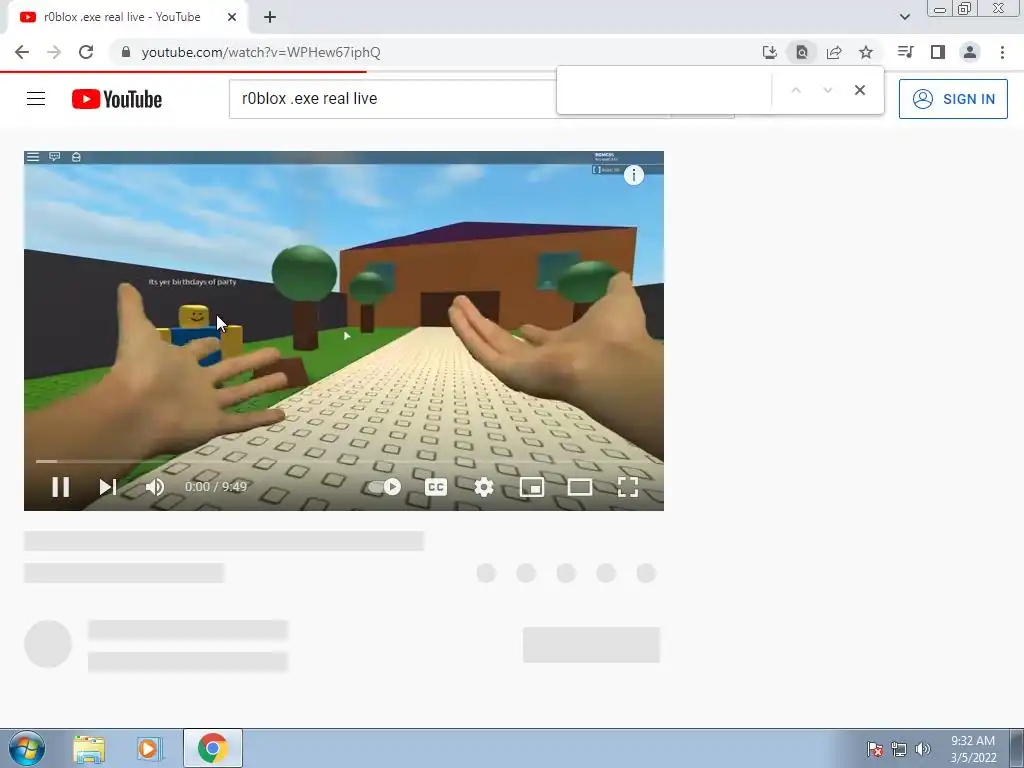The height and width of the screenshot is (768, 1024).
Task: Go forward in browser history
Action: [x=54, y=52]
